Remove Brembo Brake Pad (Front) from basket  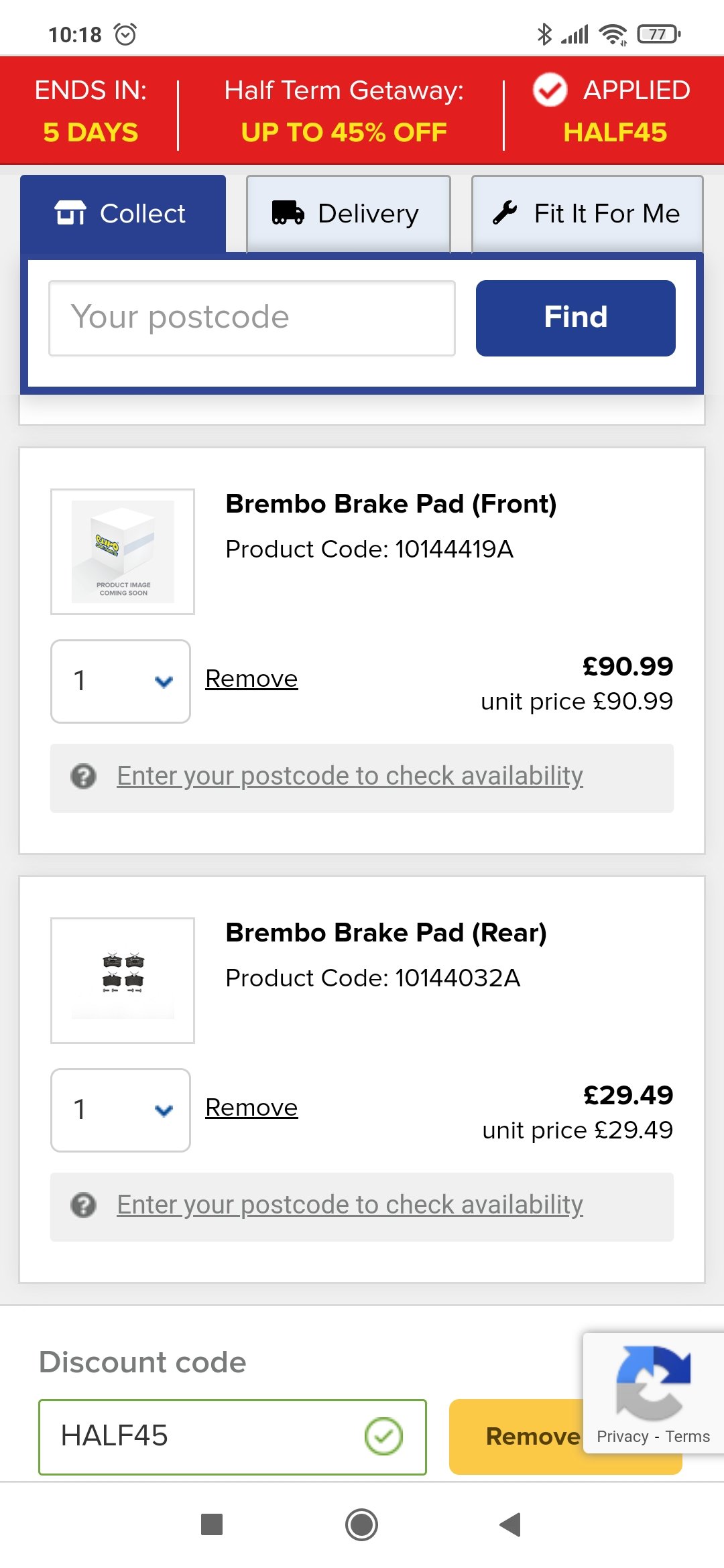251,679
